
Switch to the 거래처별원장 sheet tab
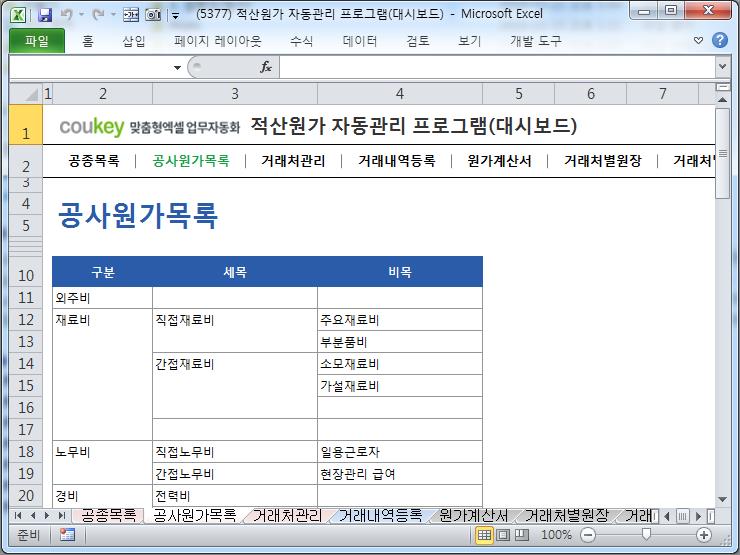tap(567, 515)
